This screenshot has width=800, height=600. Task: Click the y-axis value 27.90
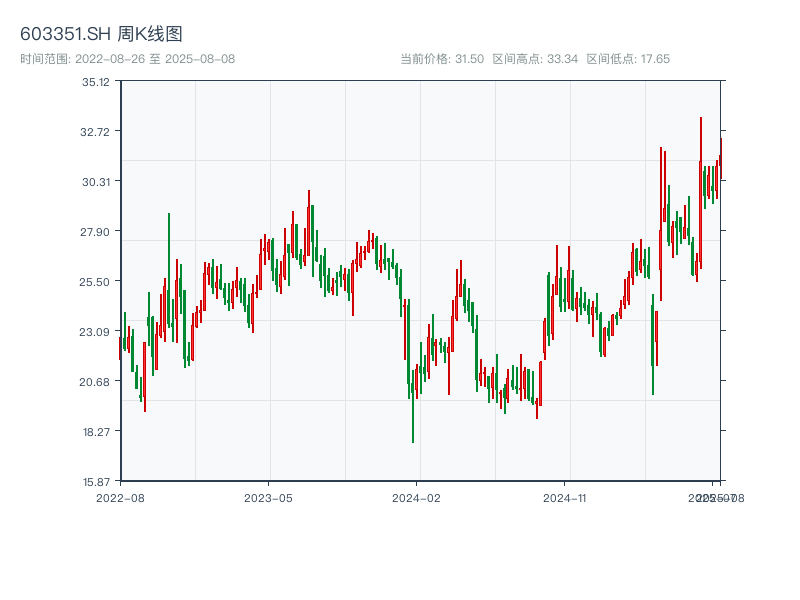(95, 232)
